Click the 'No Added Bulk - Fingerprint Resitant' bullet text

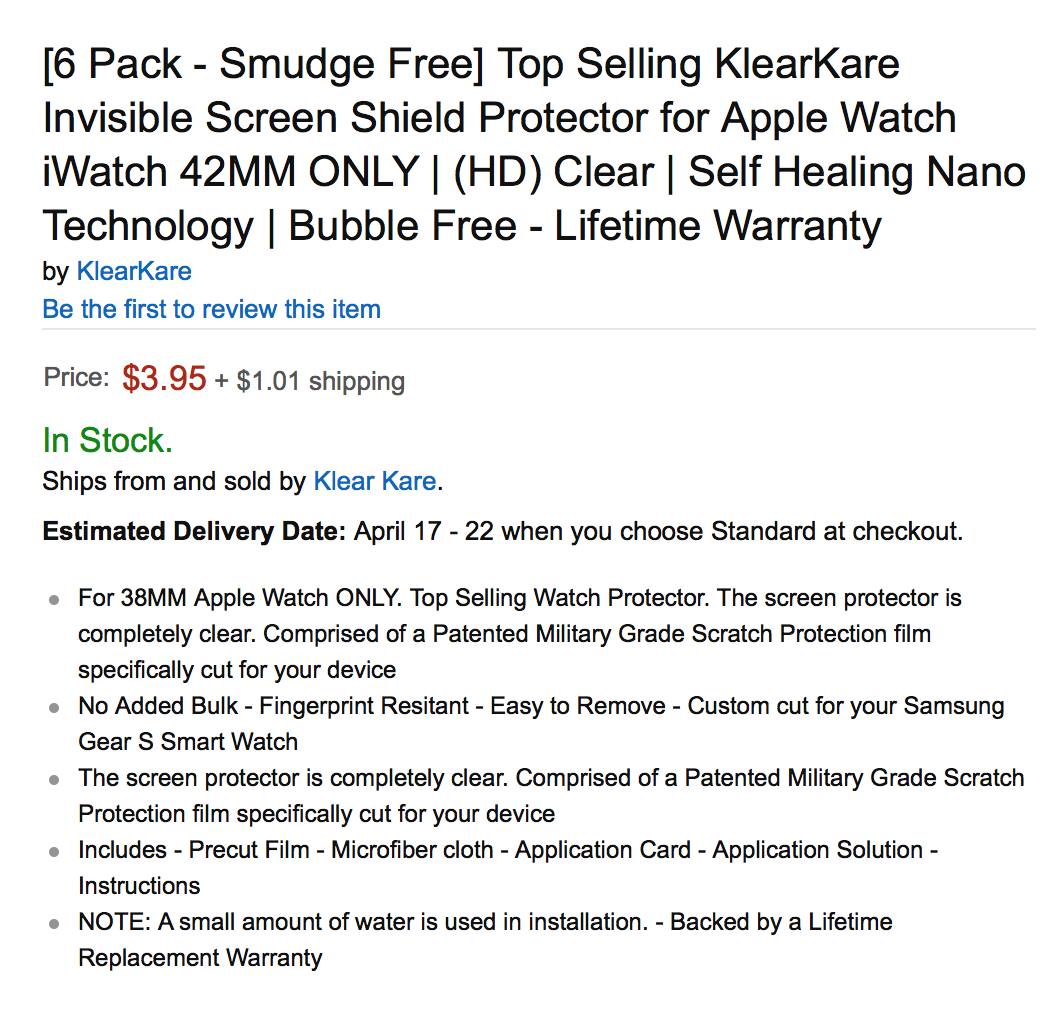coord(273,706)
